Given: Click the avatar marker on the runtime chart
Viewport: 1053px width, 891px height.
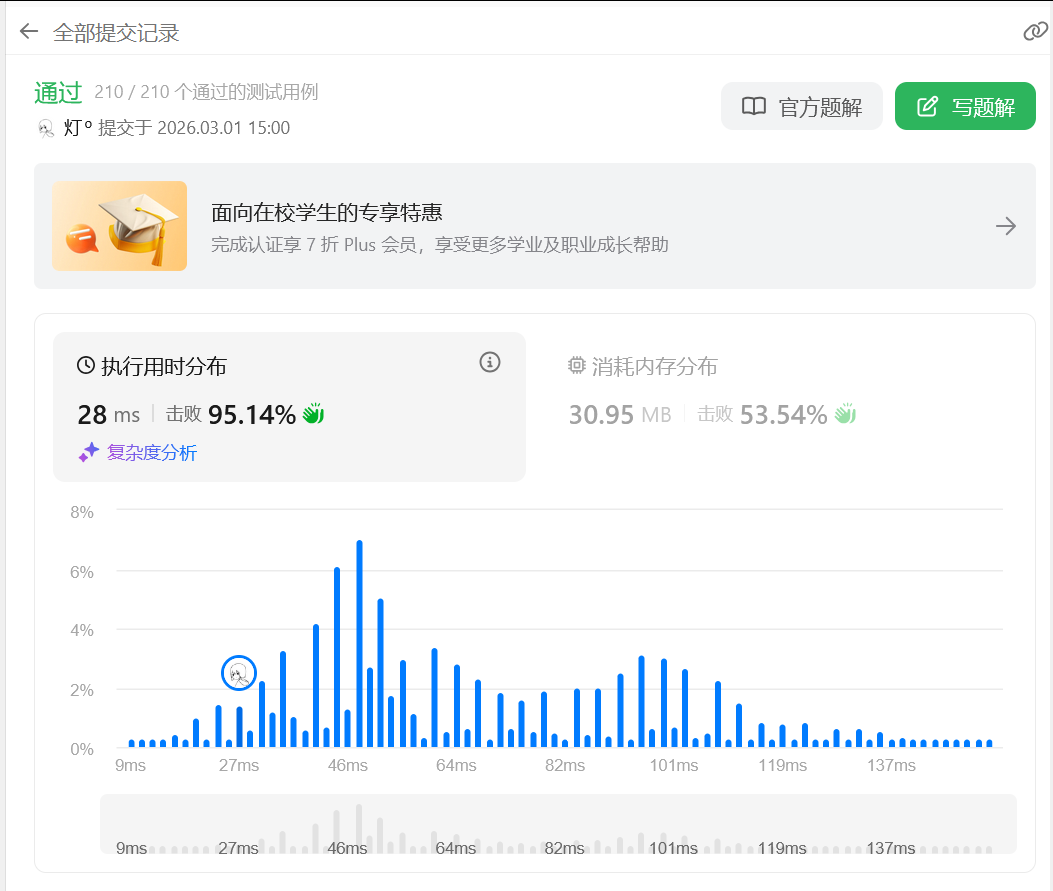Looking at the screenshot, I should 237,673.
